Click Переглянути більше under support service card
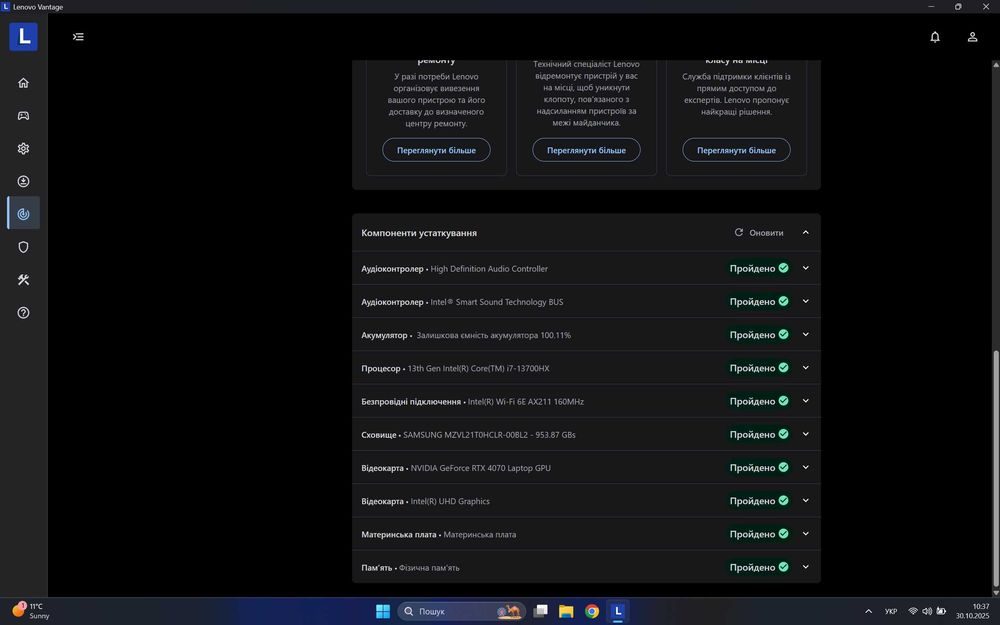The height and width of the screenshot is (625, 1000). pos(736,150)
